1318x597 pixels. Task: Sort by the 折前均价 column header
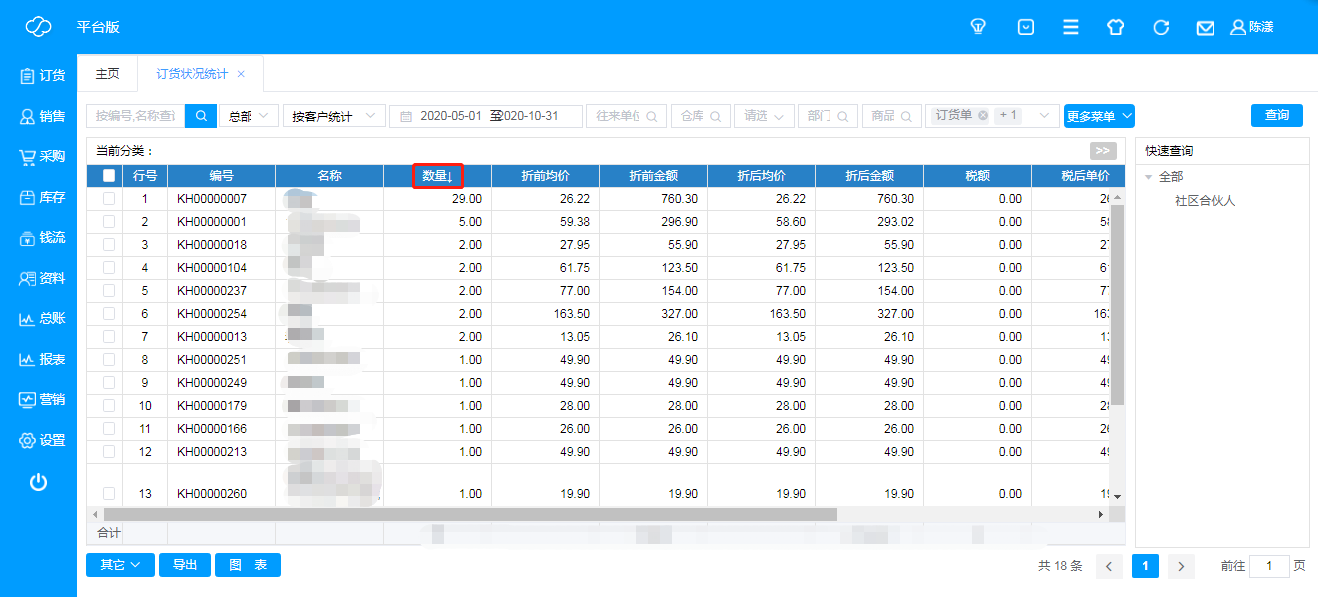(x=545, y=175)
